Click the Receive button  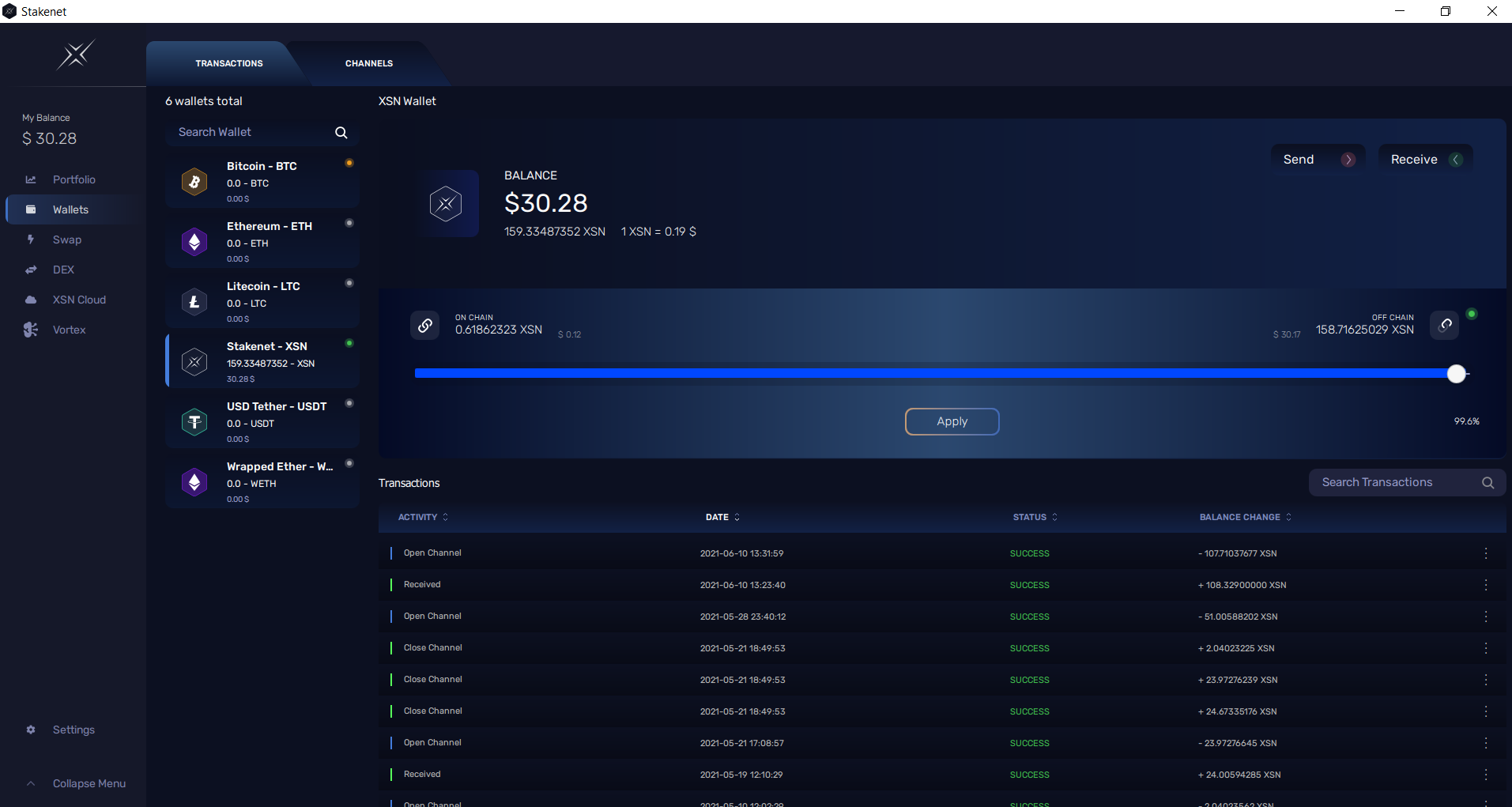pos(1426,160)
